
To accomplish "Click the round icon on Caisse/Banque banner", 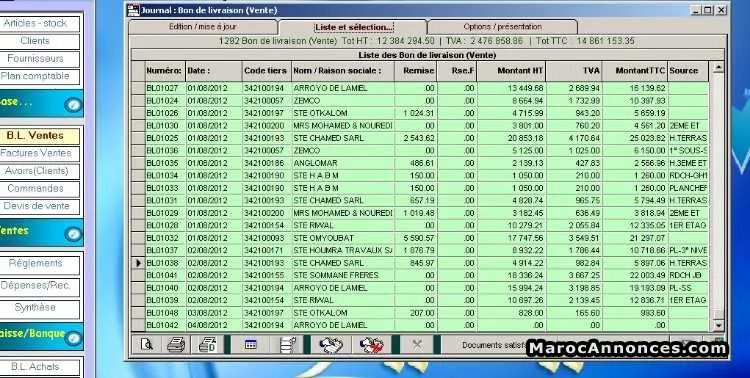I will (x=73, y=338).
